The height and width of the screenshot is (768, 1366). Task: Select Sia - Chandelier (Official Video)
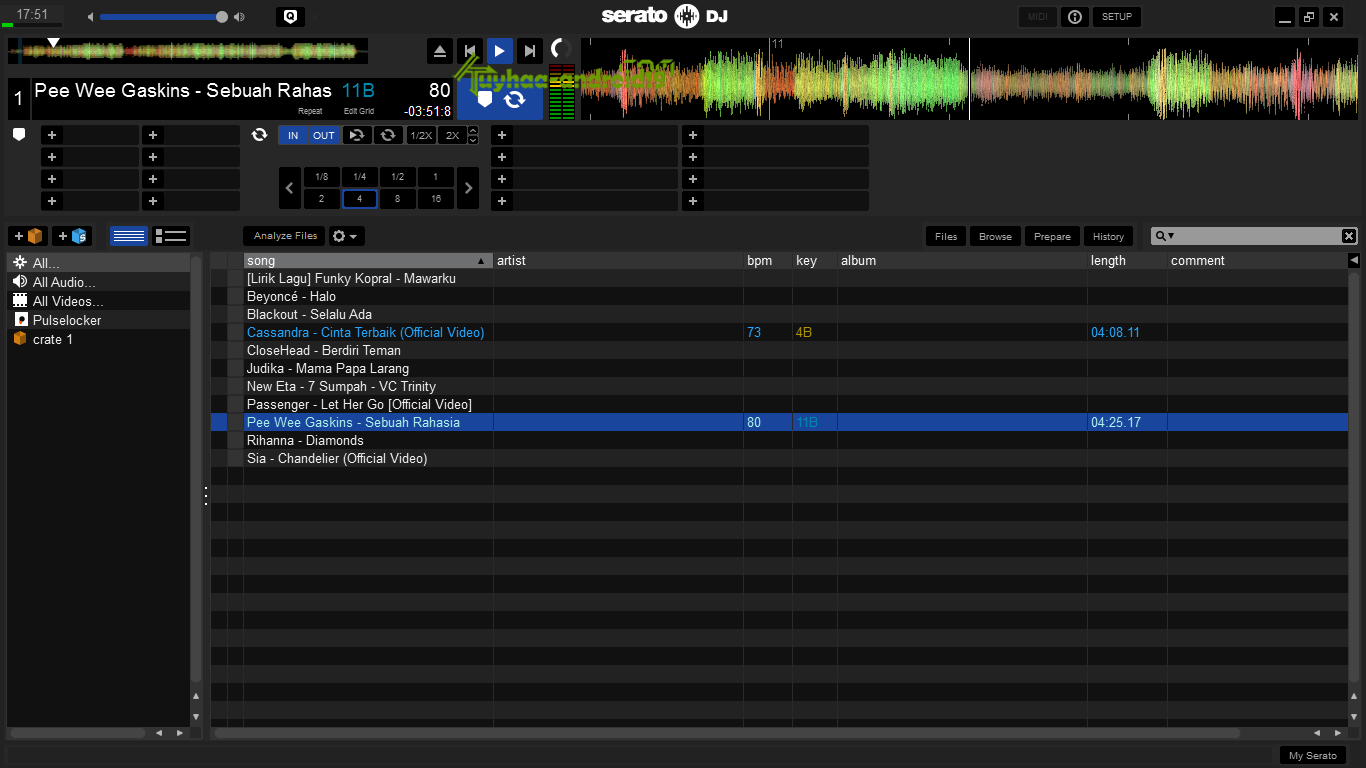click(779, 458)
